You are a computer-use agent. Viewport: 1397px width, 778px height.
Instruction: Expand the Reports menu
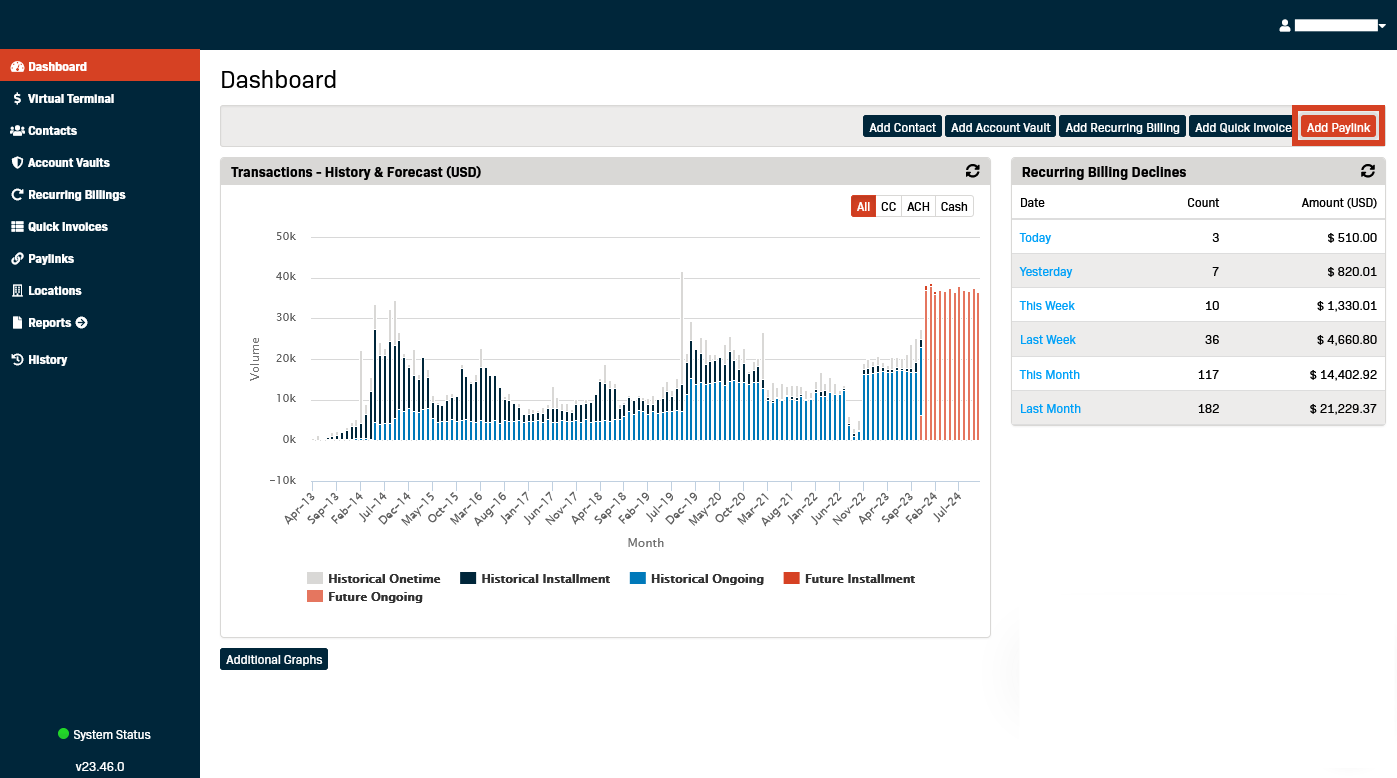100,323
